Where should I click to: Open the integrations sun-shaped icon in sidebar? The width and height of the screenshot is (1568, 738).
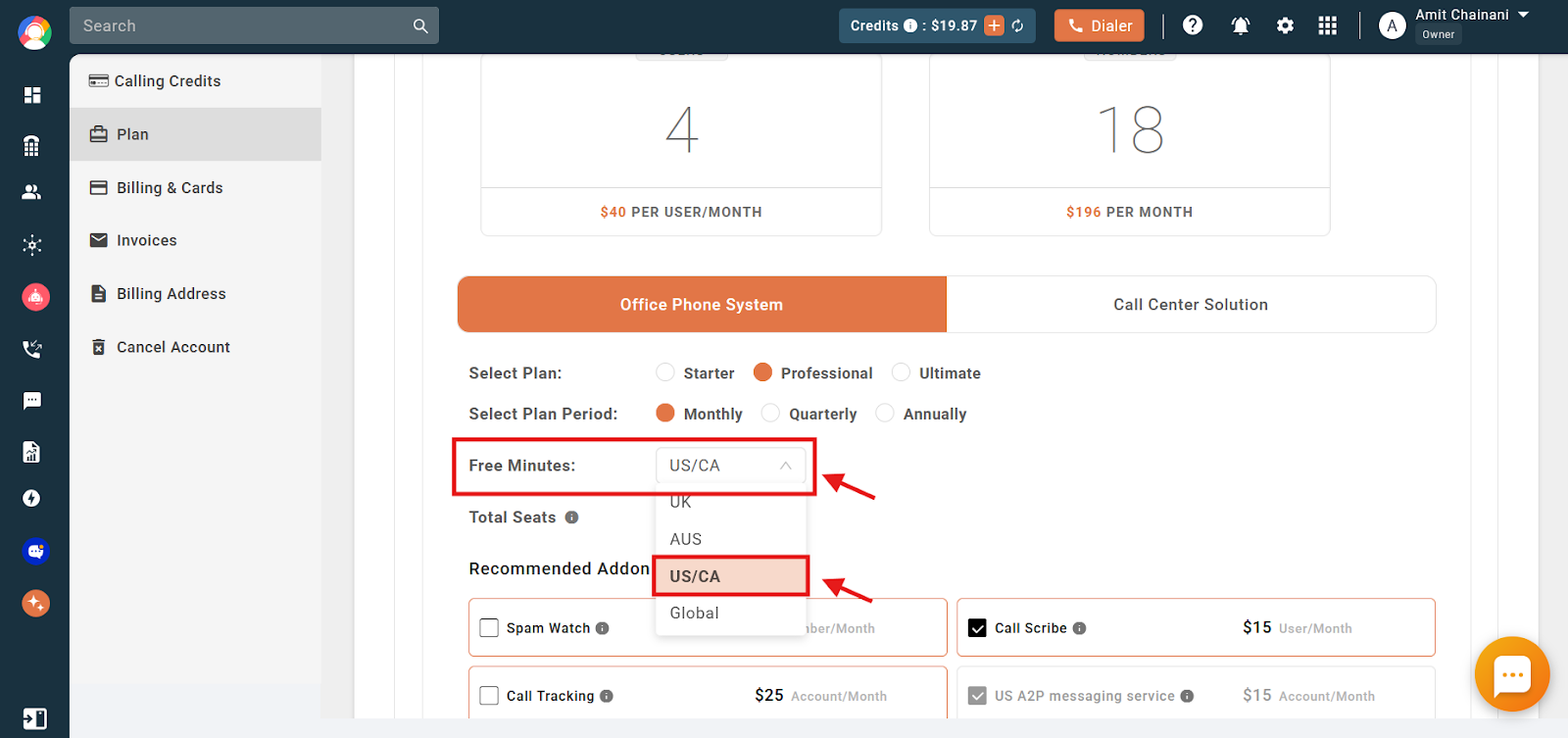click(32, 244)
